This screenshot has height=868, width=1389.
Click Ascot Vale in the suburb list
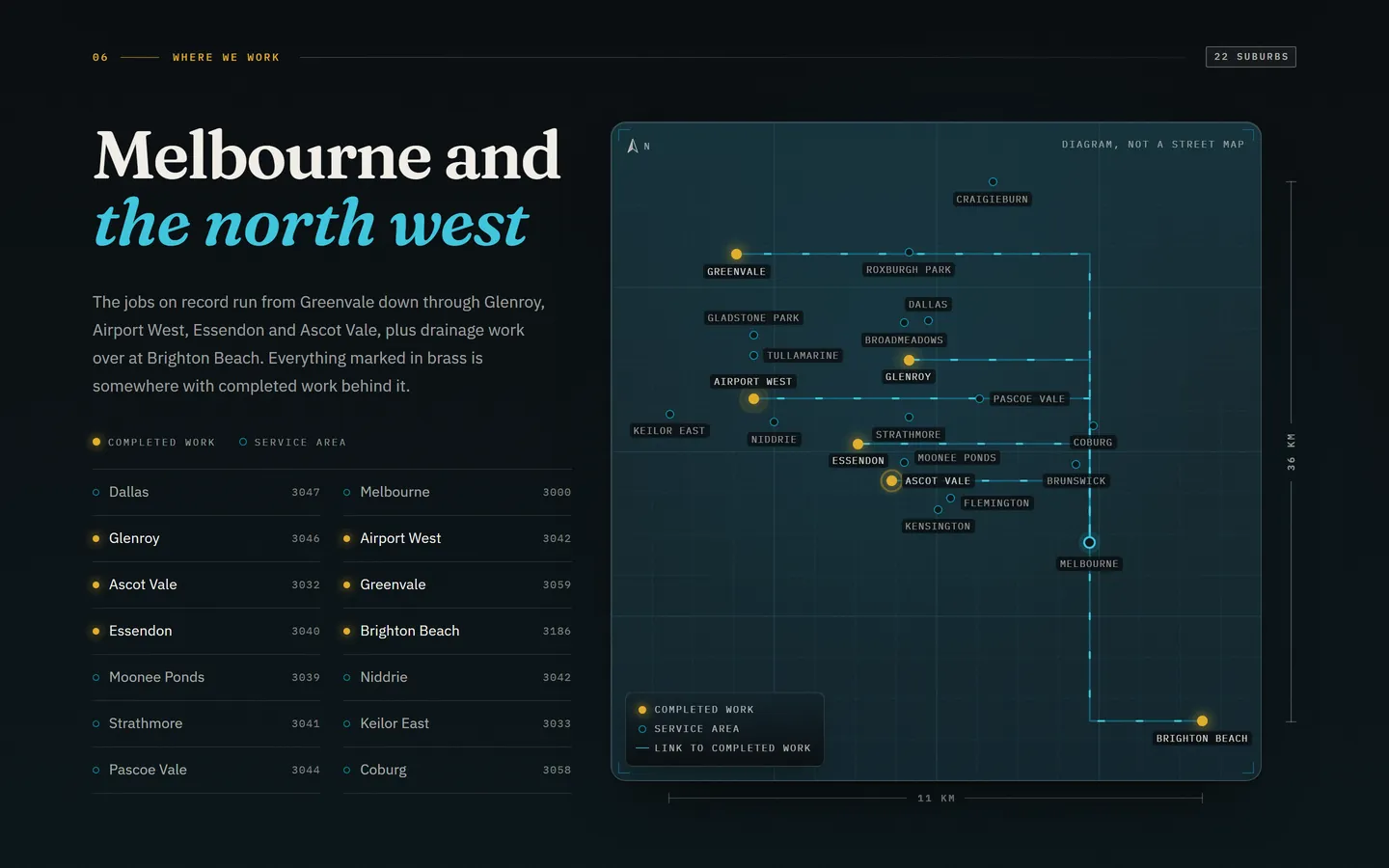(206, 584)
